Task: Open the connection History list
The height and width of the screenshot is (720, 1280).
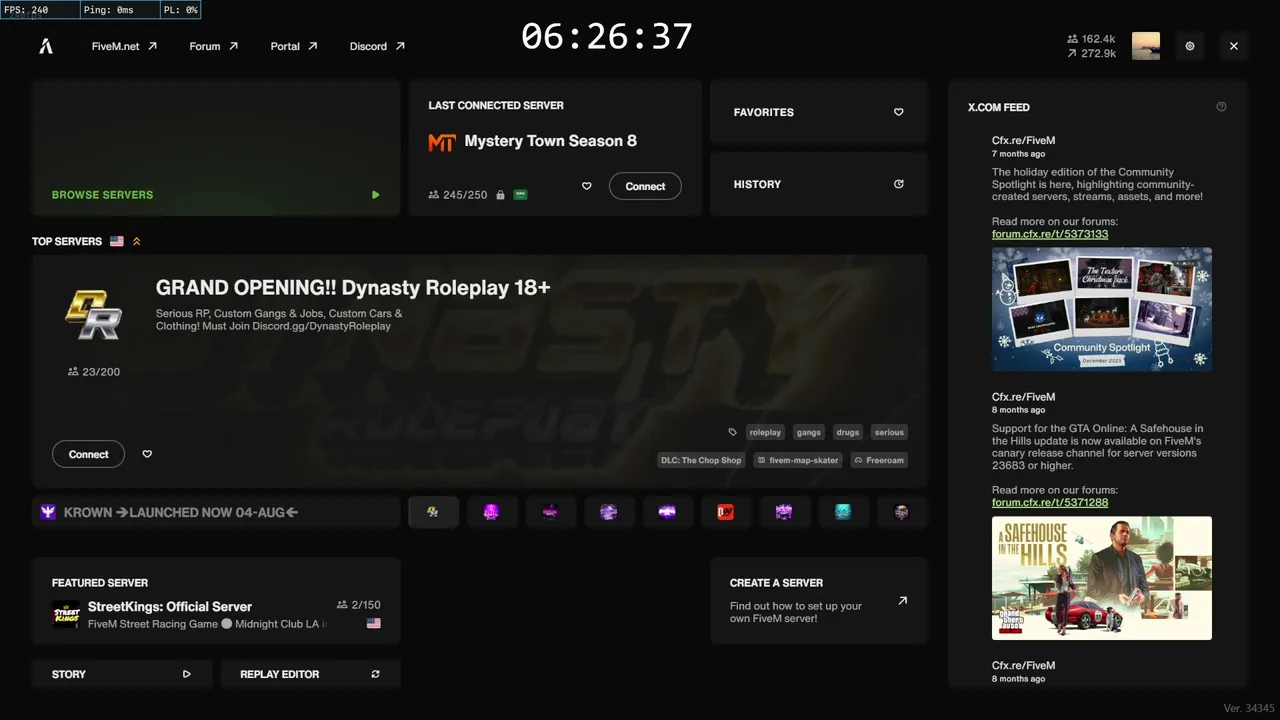Action: coord(819,184)
